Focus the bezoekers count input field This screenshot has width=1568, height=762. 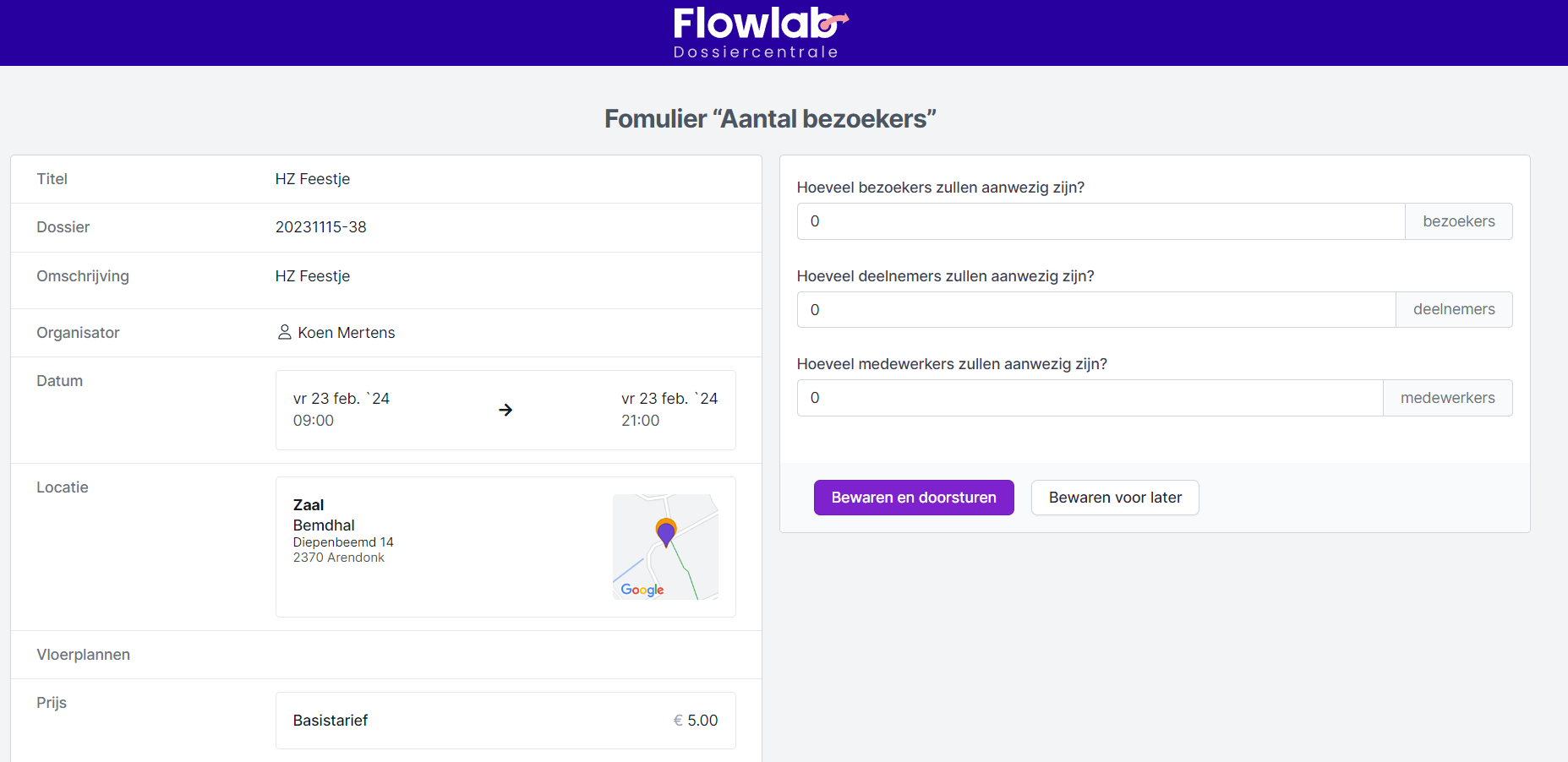(1101, 221)
